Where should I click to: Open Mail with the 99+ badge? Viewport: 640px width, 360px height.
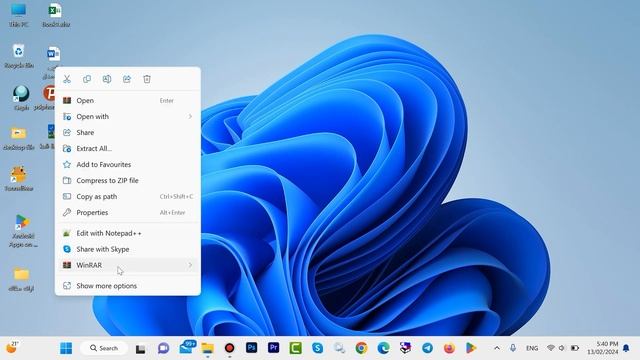pos(187,347)
